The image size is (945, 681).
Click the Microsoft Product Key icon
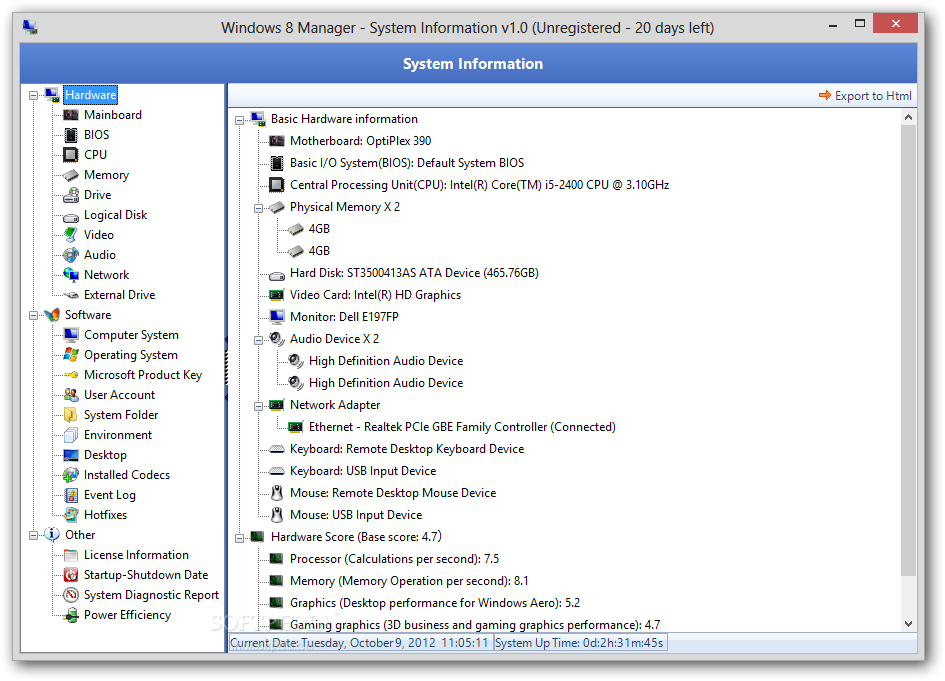click(x=71, y=375)
